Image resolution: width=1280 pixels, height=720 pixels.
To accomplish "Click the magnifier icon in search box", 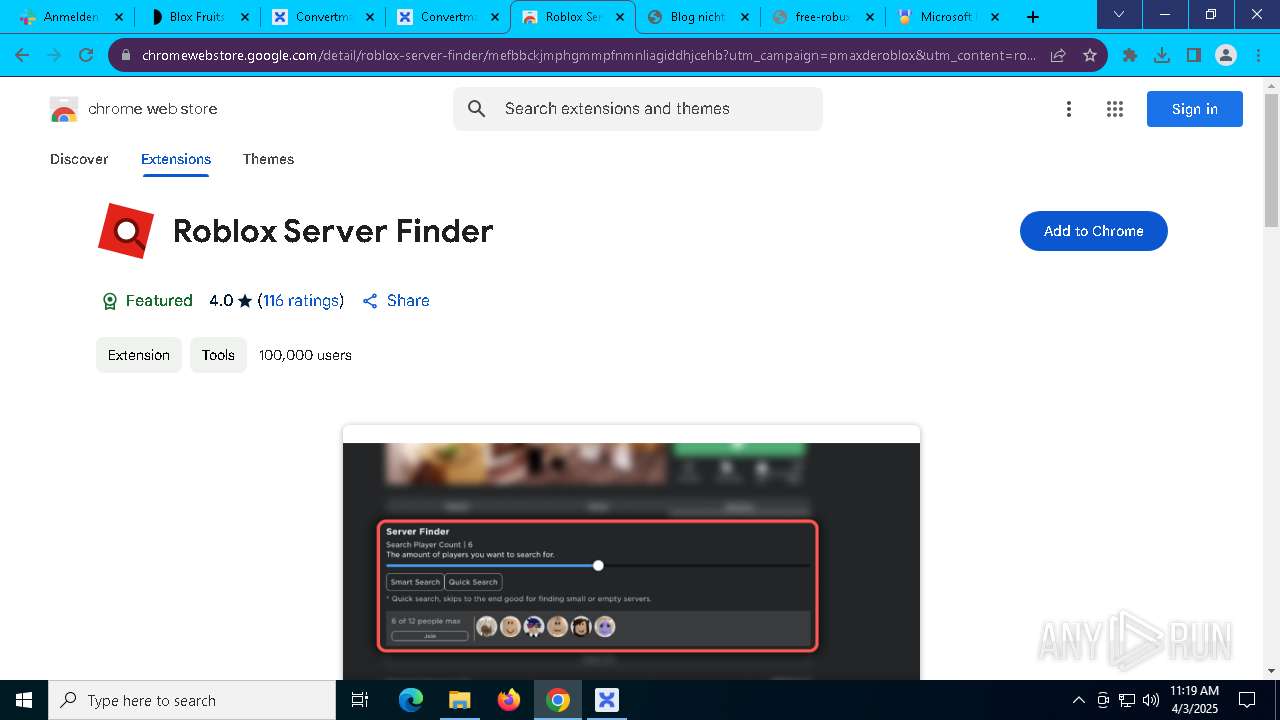I will 477,109.
